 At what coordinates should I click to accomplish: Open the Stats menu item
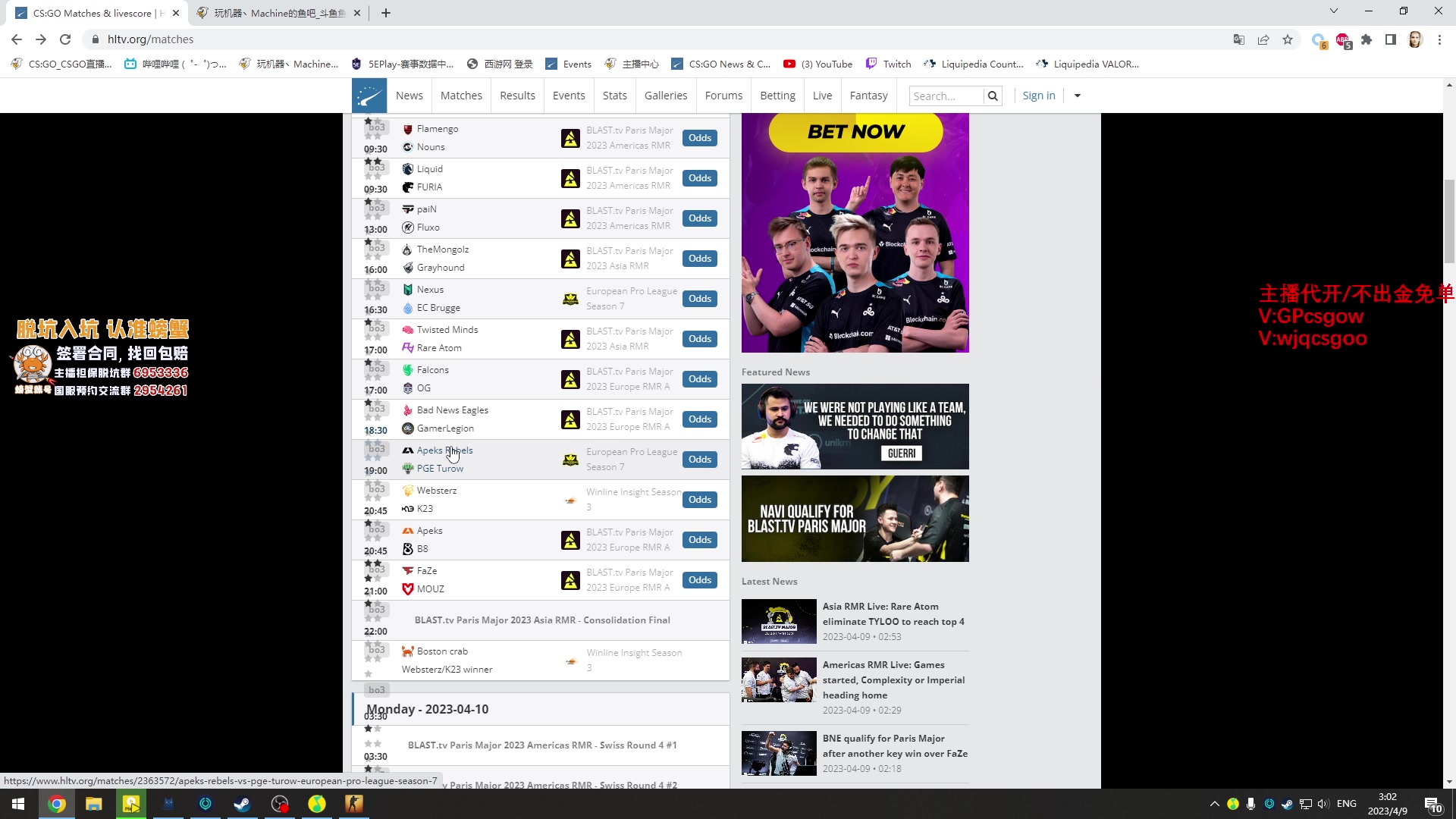coord(615,96)
